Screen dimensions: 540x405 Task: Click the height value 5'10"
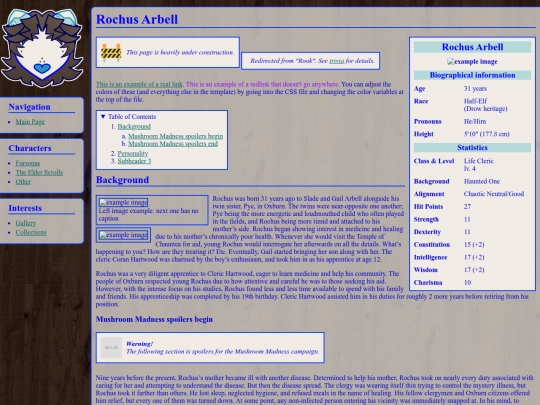tap(486, 134)
